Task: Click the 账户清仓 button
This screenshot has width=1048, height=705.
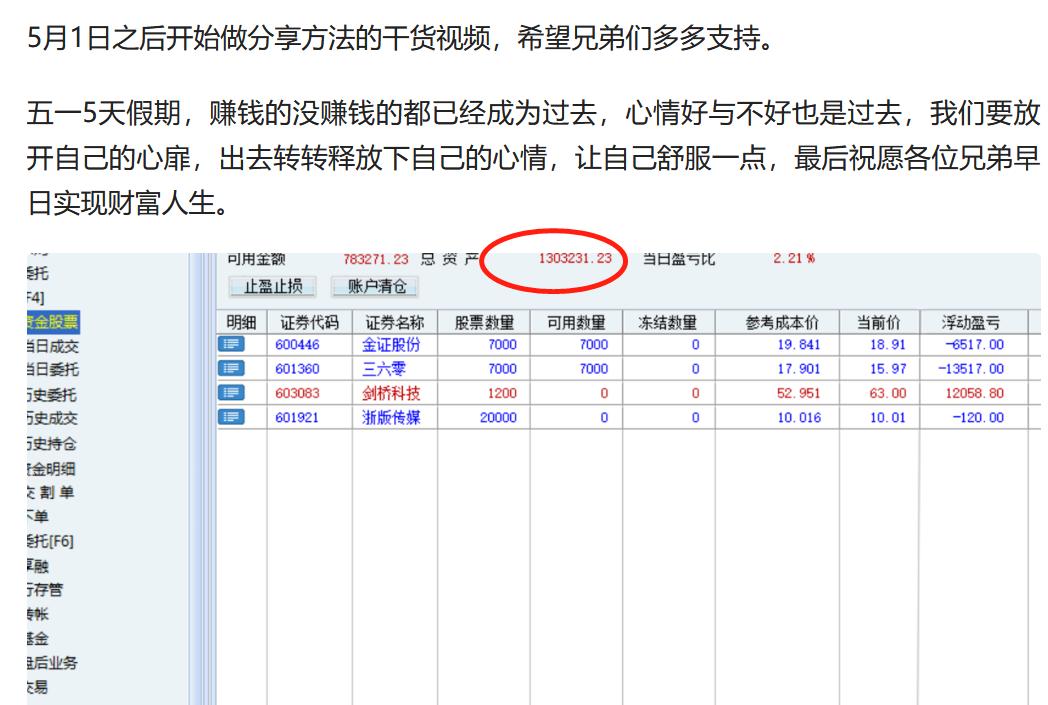Action: point(377,286)
